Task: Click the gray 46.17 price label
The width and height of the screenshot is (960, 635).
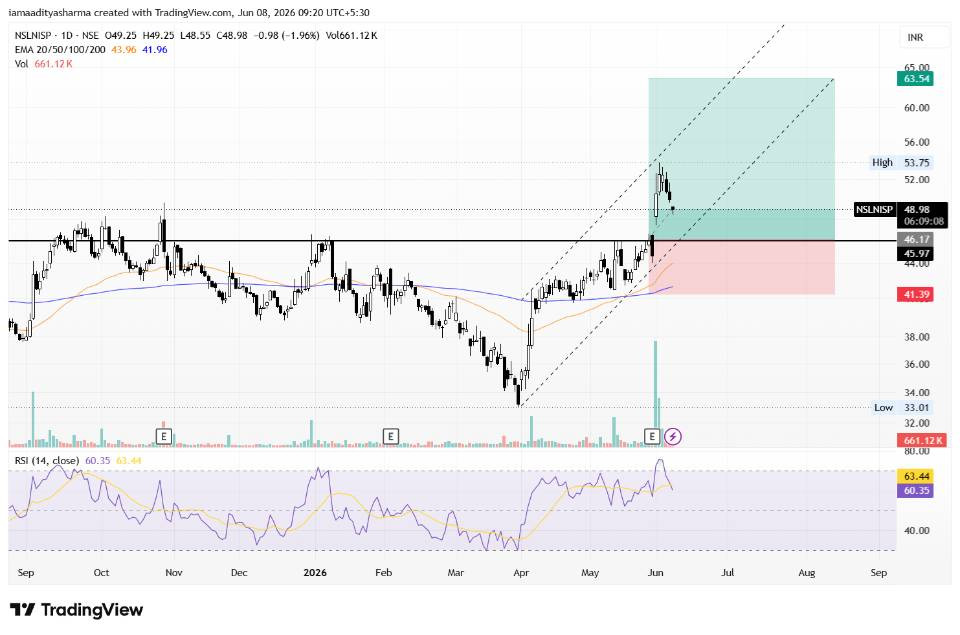Action: pyautogui.click(x=916, y=239)
